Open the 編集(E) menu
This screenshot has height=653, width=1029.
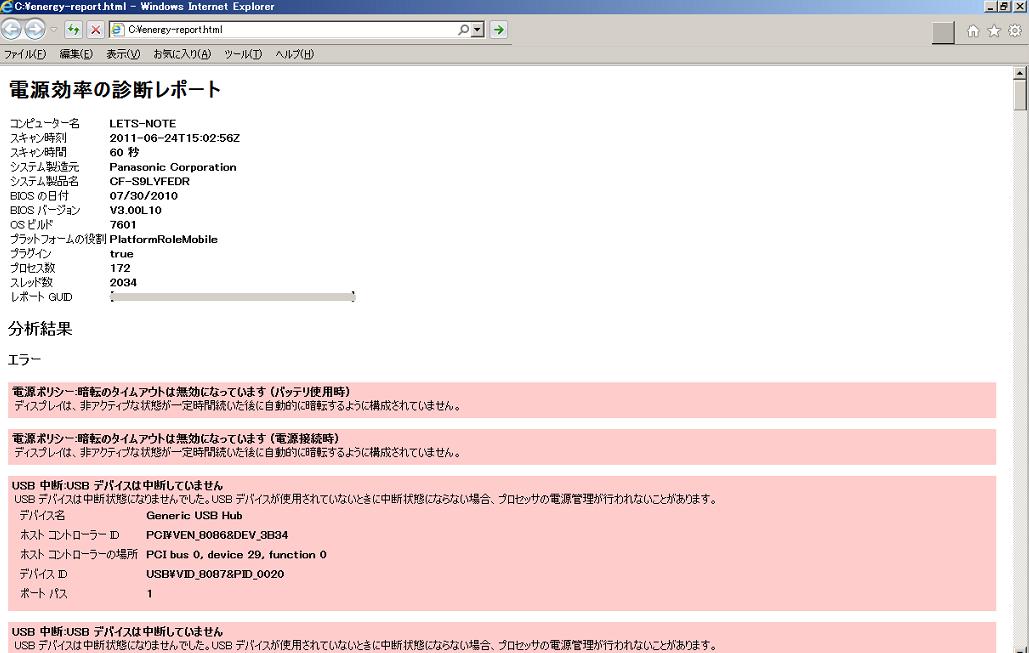pos(76,54)
